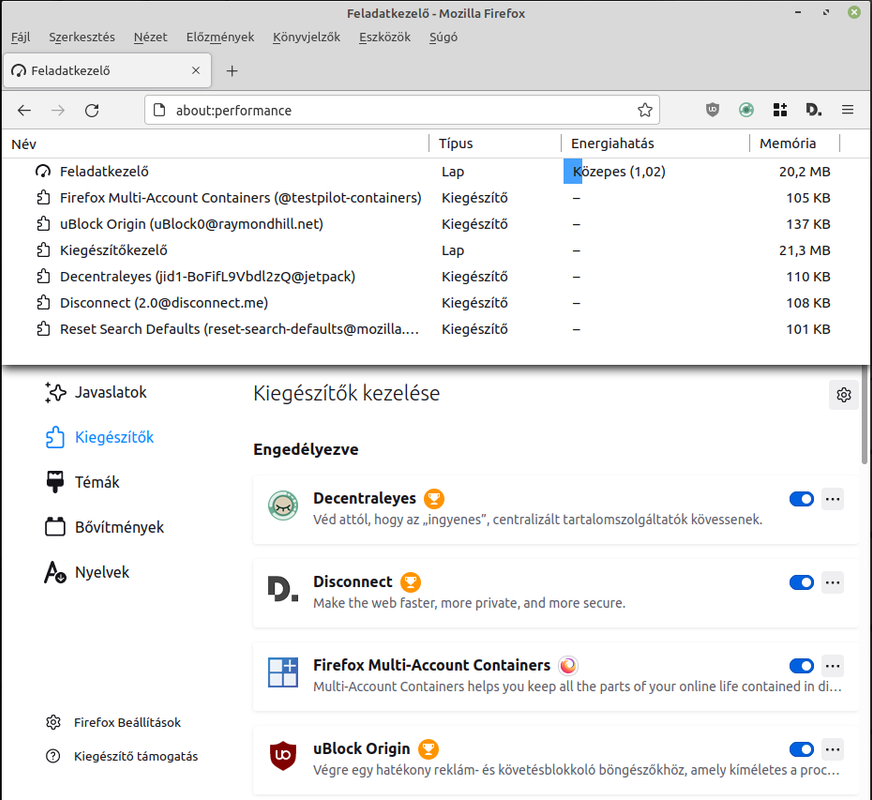Image resolution: width=872 pixels, height=800 pixels.
Task: Sort by the Energiahatás column header
Action: pyautogui.click(x=655, y=143)
